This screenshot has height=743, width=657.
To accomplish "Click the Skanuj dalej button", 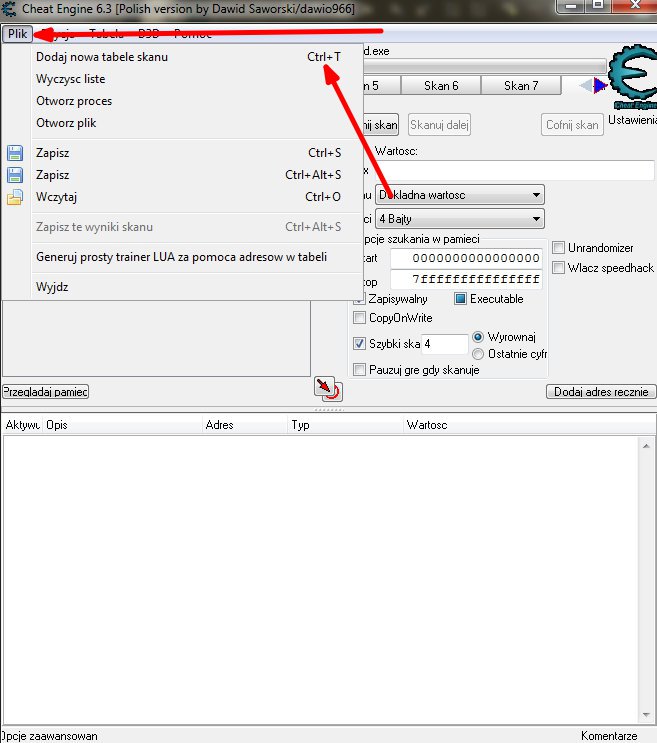I will (439, 125).
